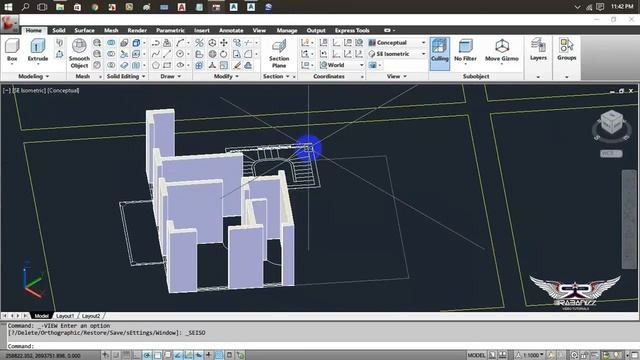Select the Rectangle draw tool

pyautogui.click(x=167, y=65)
